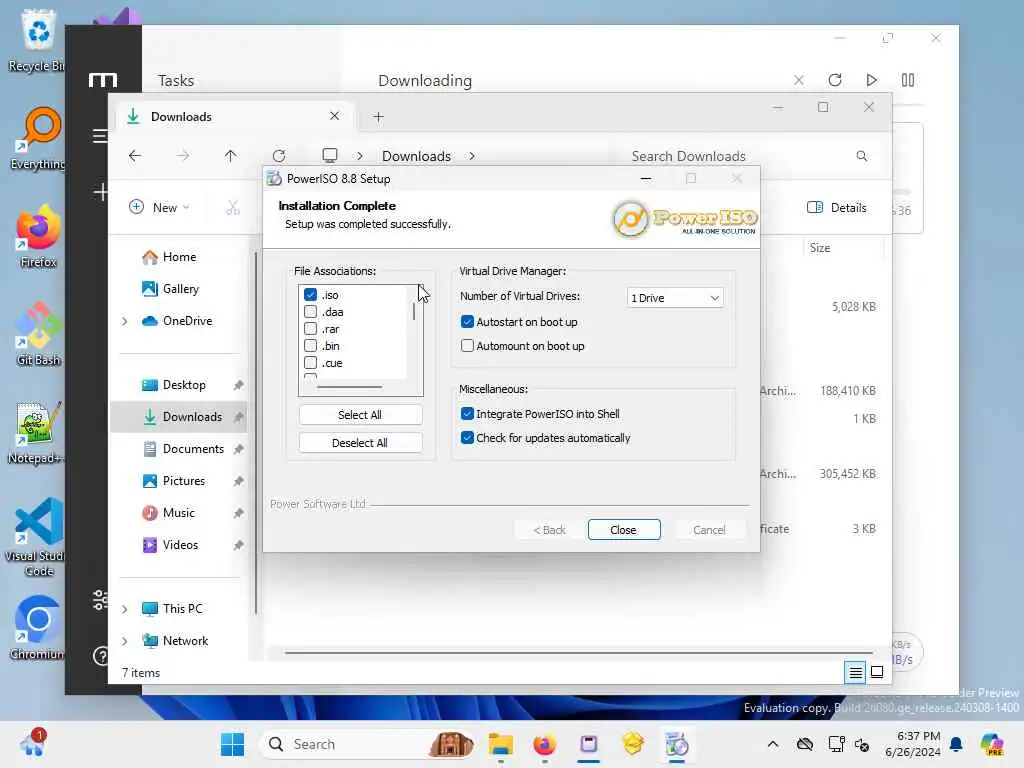The height and width of the screenshot is (768, 1024).
Task: Check the .cue file association
Action: [x=310, y=362]
